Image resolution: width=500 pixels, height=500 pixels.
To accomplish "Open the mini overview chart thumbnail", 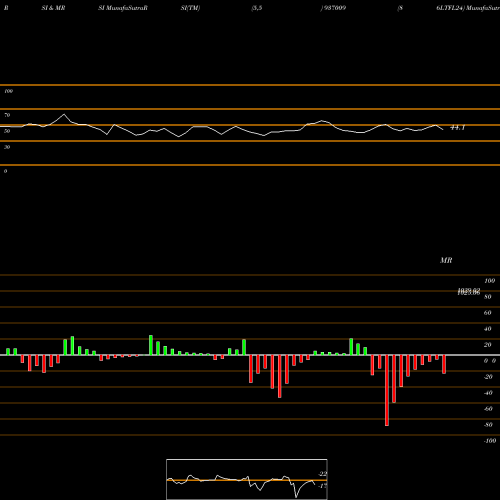I will click(x=247, y=479).
